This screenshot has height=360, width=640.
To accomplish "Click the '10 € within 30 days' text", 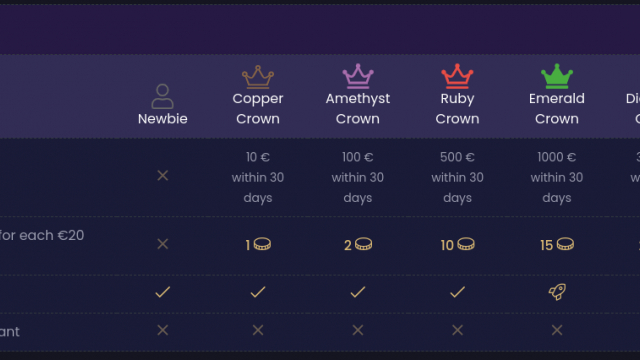I will click(258, 177).
